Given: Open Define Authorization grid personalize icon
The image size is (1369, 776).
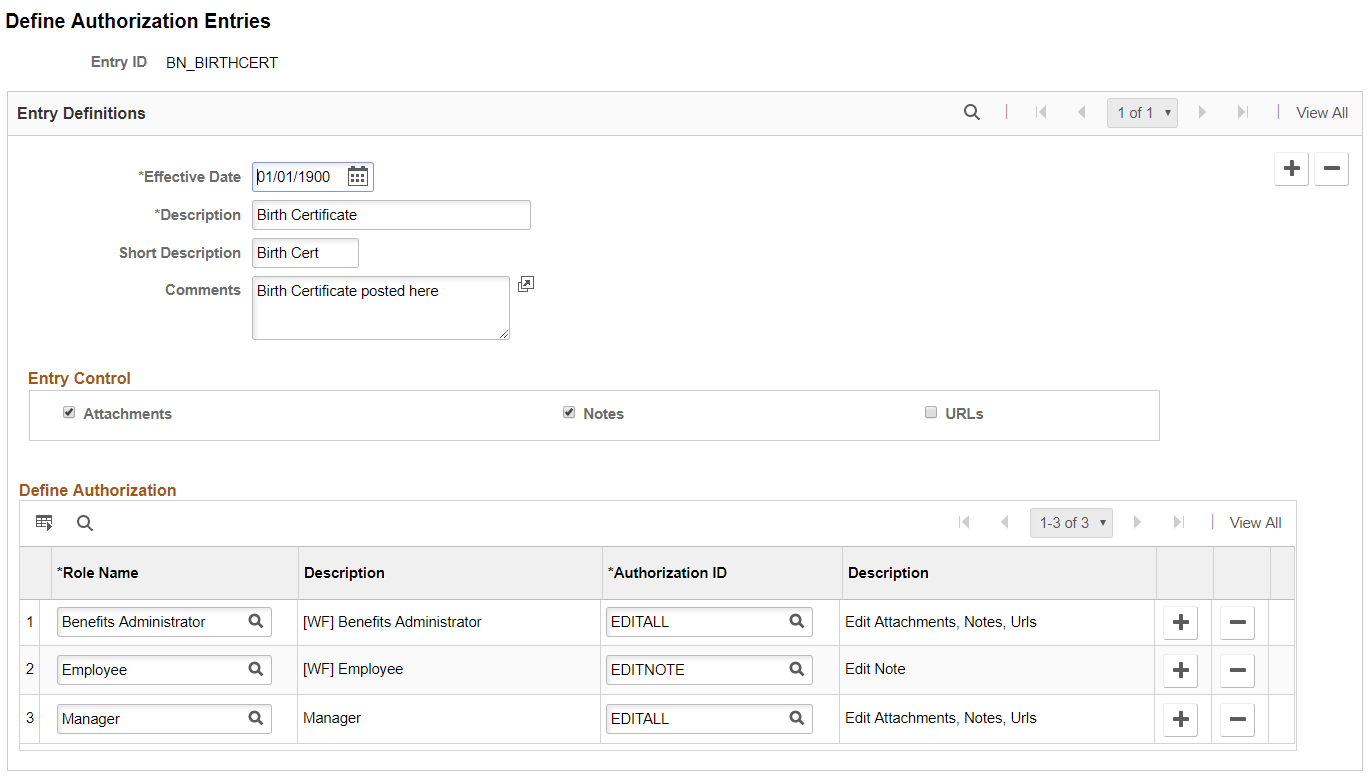Looking at the screenshot, I should point(44,522).
